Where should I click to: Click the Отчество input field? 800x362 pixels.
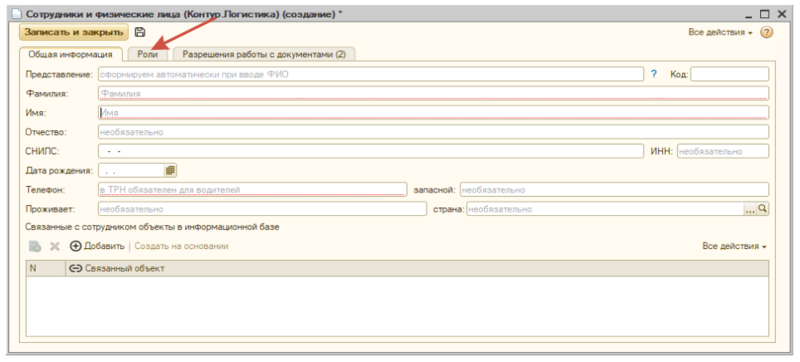click(x=433, y=132)
